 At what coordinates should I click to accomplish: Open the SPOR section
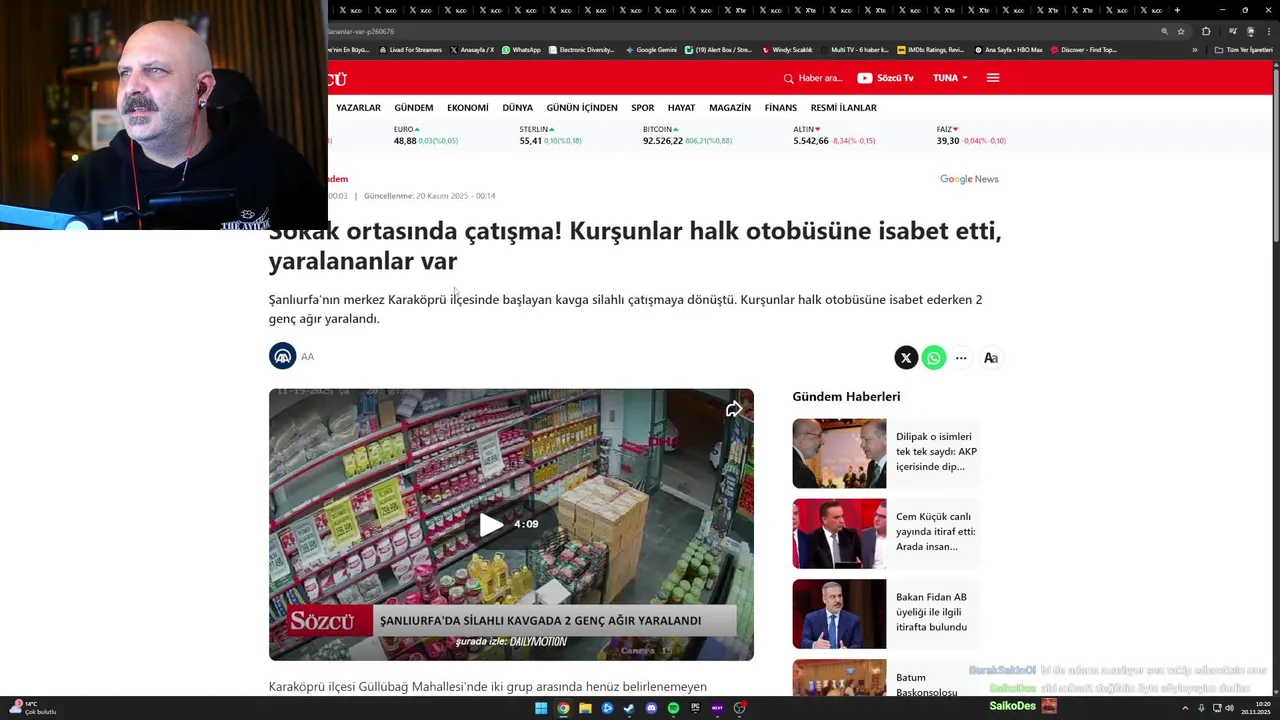pyautogui.click(x=643, y=108)
